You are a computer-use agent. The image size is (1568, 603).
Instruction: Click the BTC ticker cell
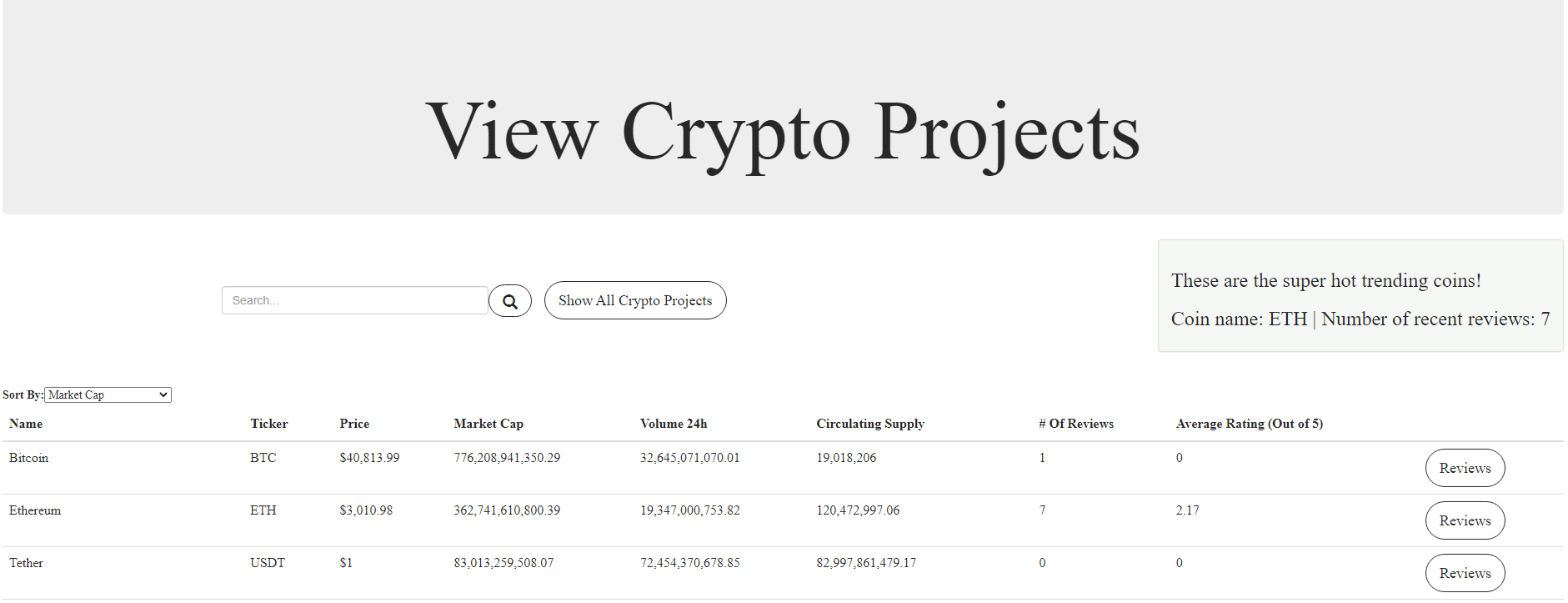[263, 458]
